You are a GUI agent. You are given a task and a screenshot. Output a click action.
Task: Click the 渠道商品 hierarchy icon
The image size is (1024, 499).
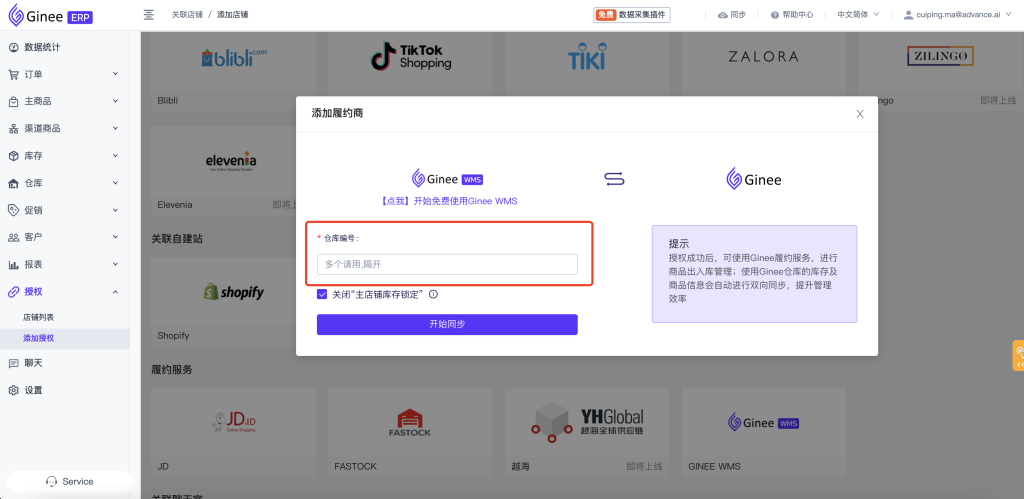(13, 129)
